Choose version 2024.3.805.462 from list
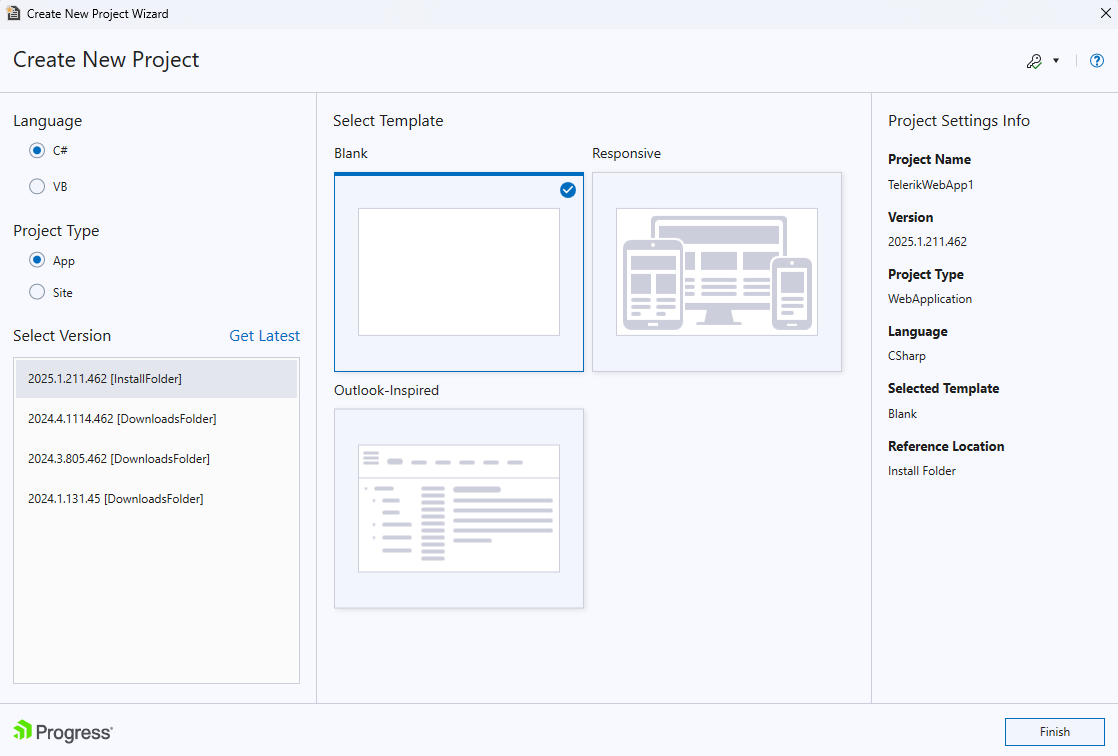Image resolution: width=1118 pixels, height=756 pixels. click(156, 459)
